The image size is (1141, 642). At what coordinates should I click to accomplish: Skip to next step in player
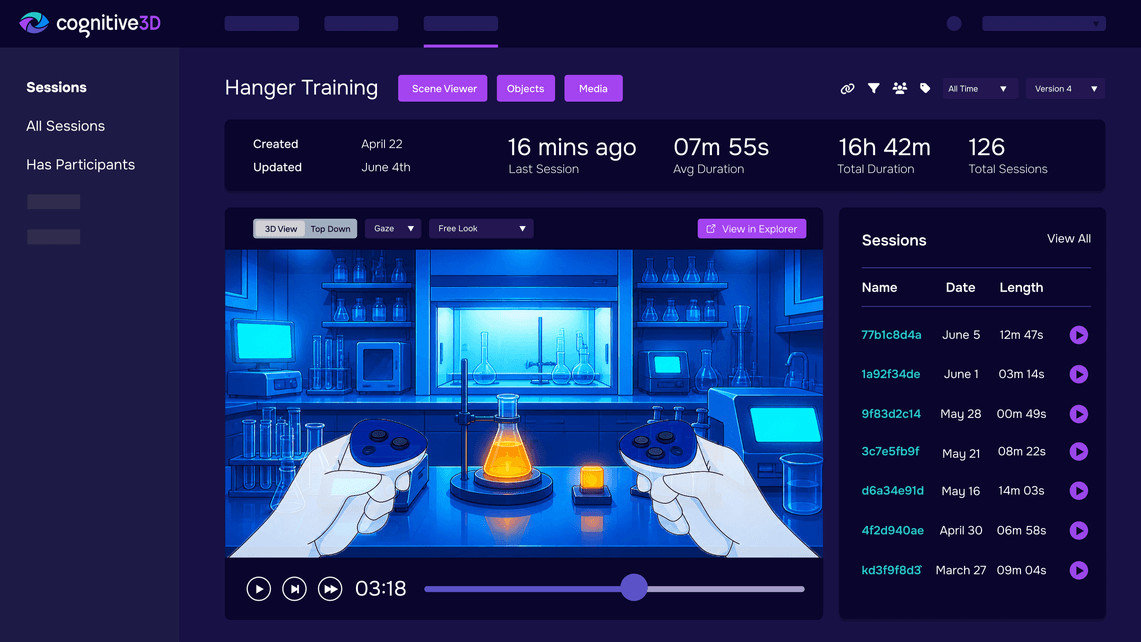coord(294,588)
